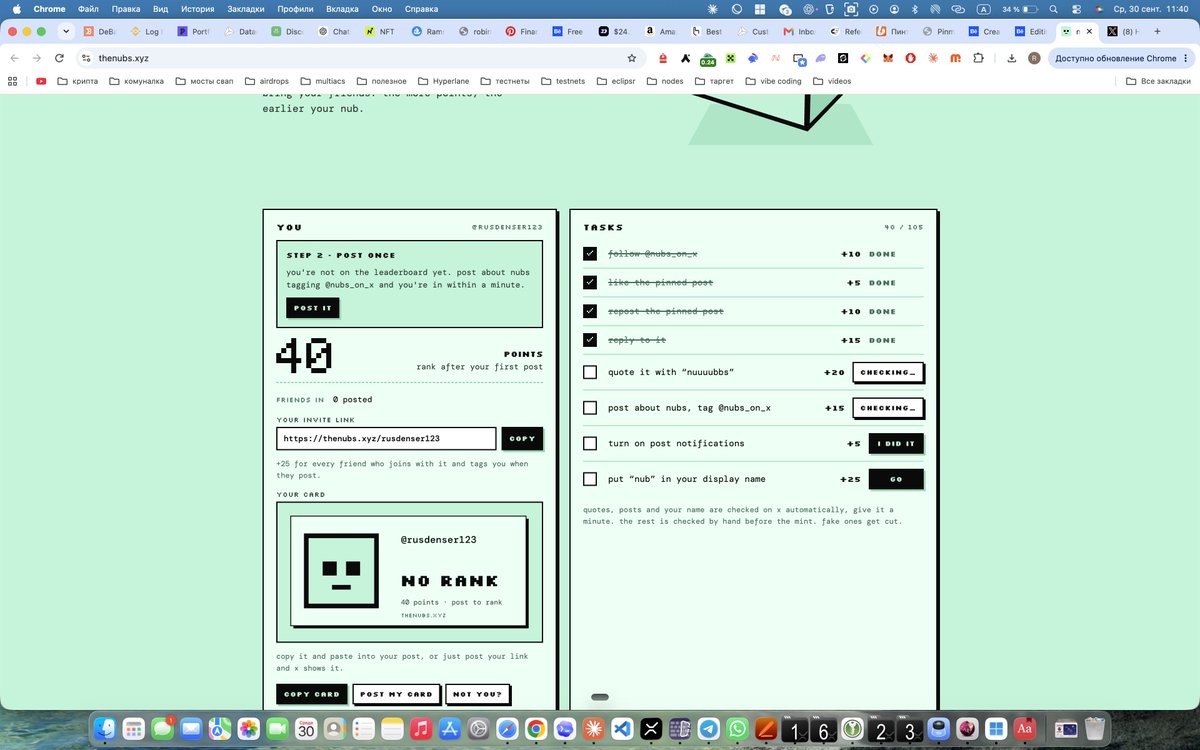The image size is (1200, 750).
Task: Open the Chrome apps grid icon
Action: (x=14, y=81)
